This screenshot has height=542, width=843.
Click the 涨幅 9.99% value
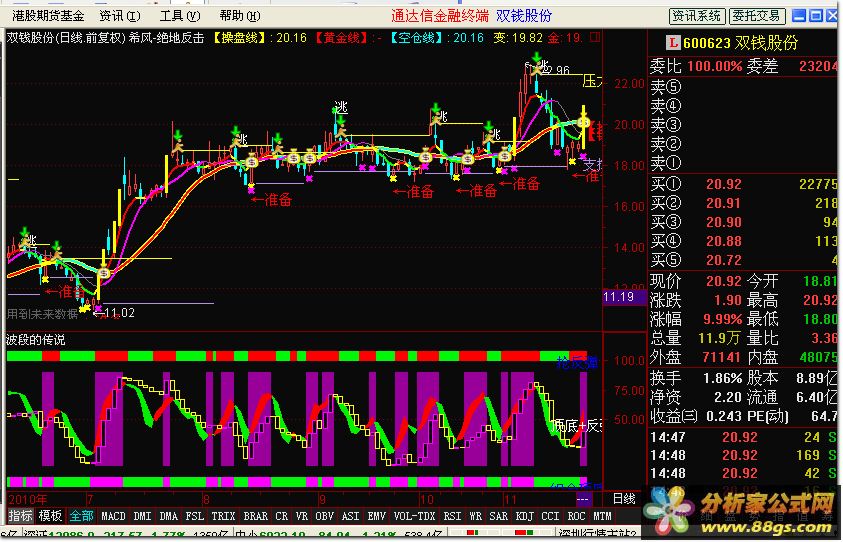[723, 319]
